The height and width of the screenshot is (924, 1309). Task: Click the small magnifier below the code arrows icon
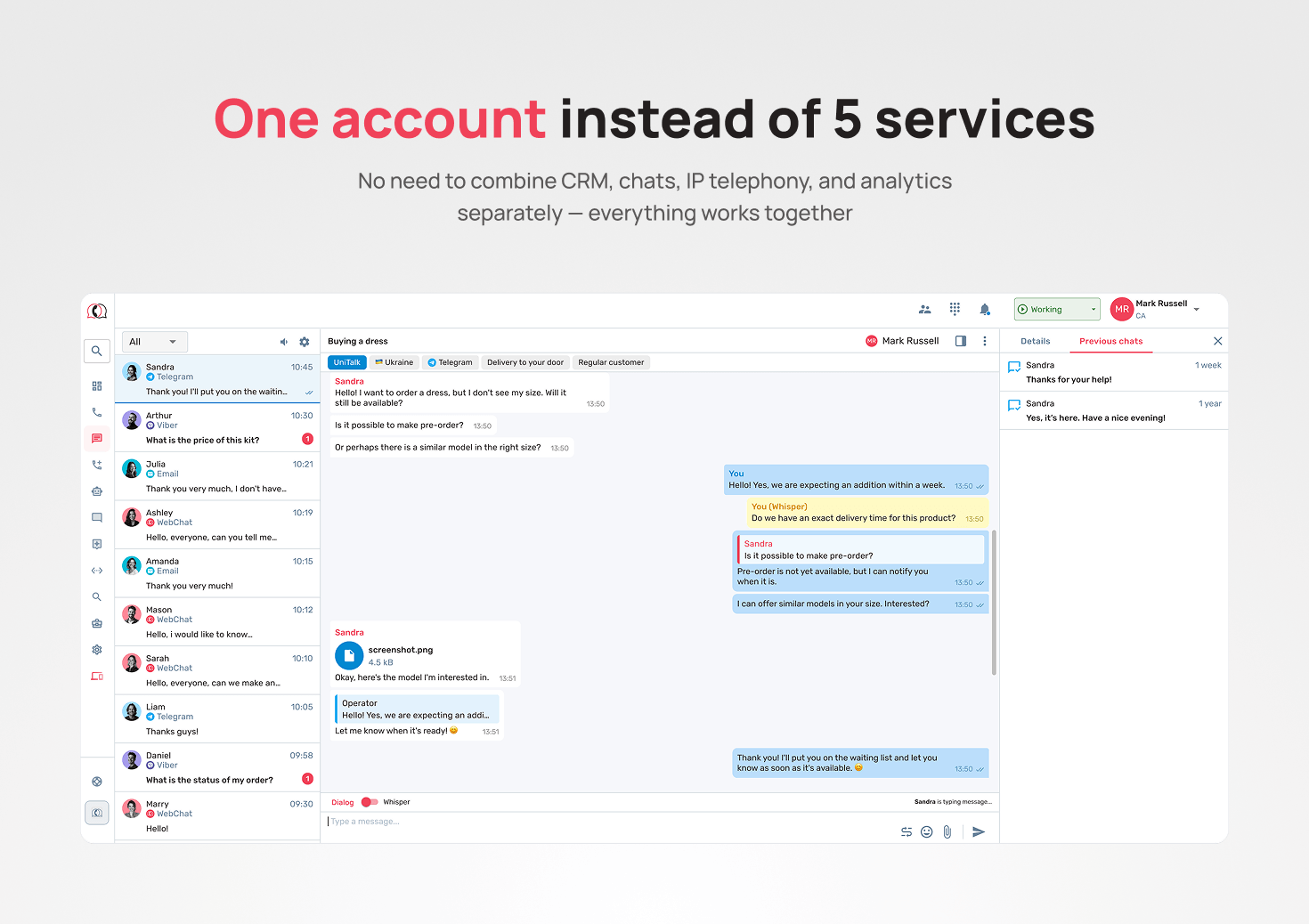97,596
